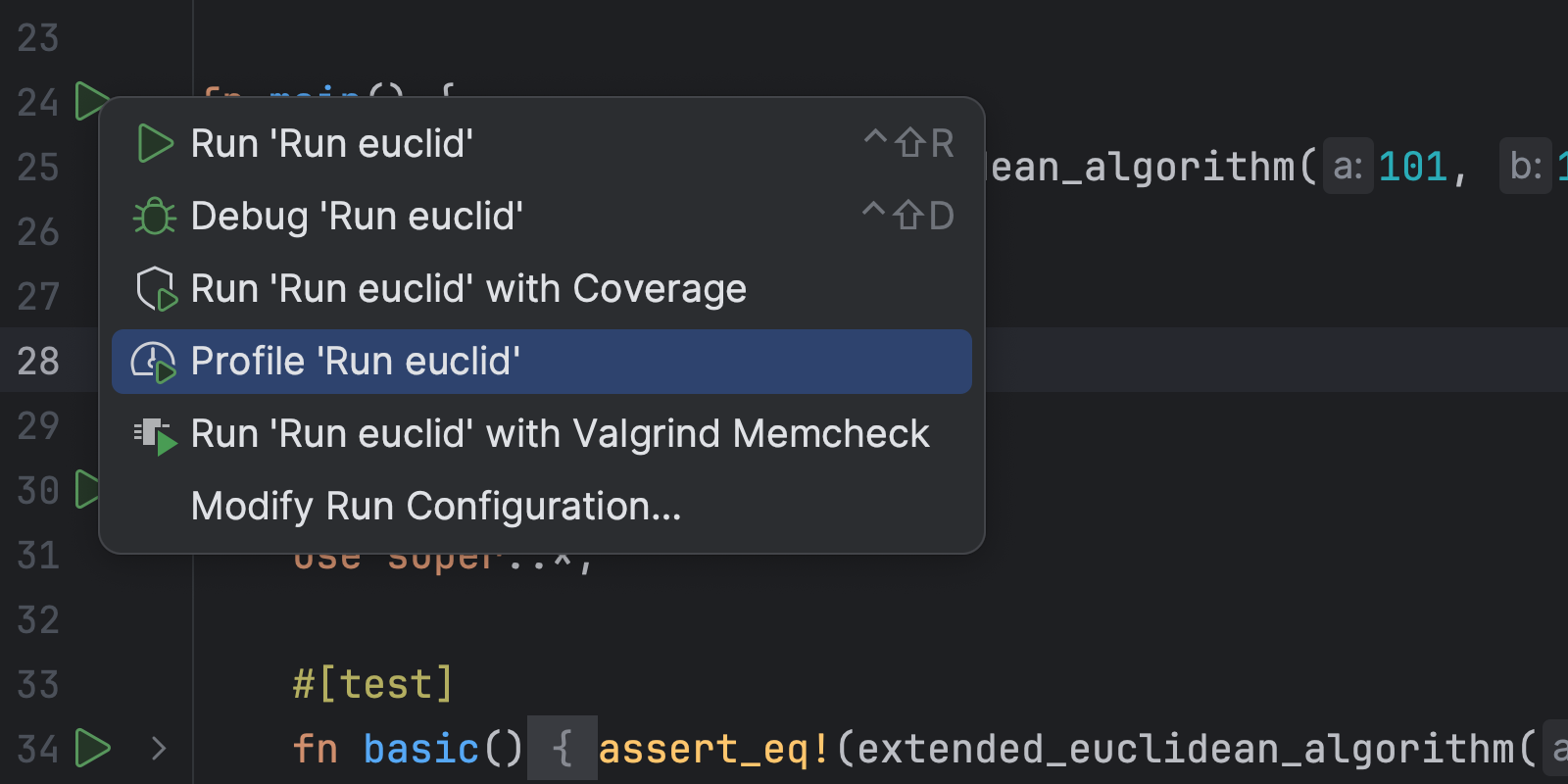The height and width of the screenshot is (784, 1568).
Task: Click line number 28 in gutter
Action: pos(38,362)
